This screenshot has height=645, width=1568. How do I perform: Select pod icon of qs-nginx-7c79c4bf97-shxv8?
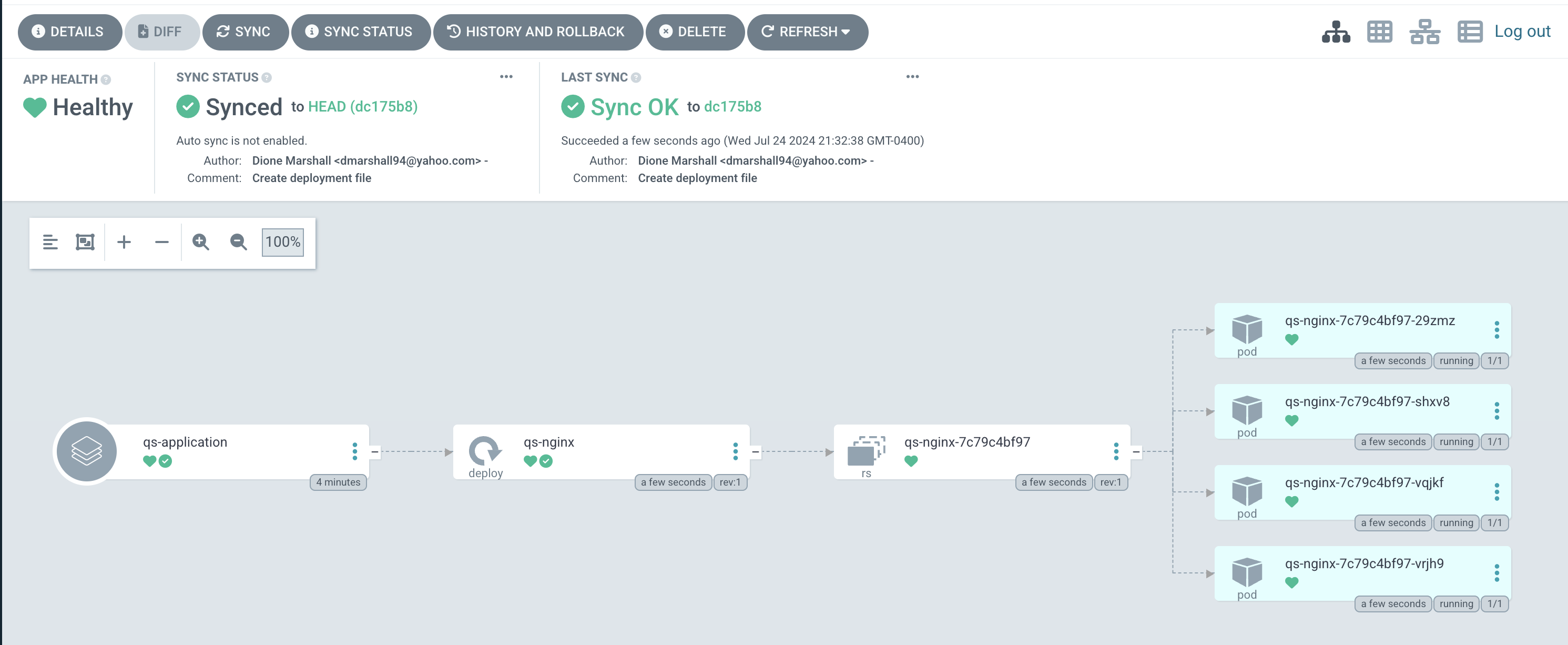[1247, 410]
